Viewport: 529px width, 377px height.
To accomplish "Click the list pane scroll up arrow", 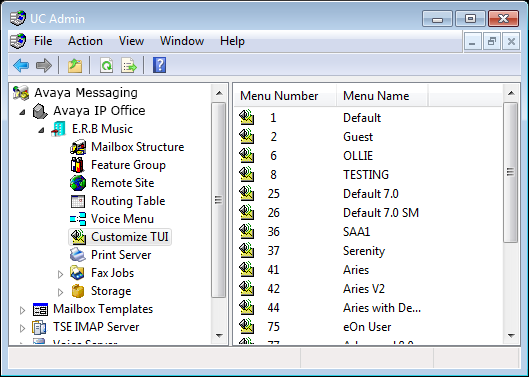I will [x=511, y=93].
